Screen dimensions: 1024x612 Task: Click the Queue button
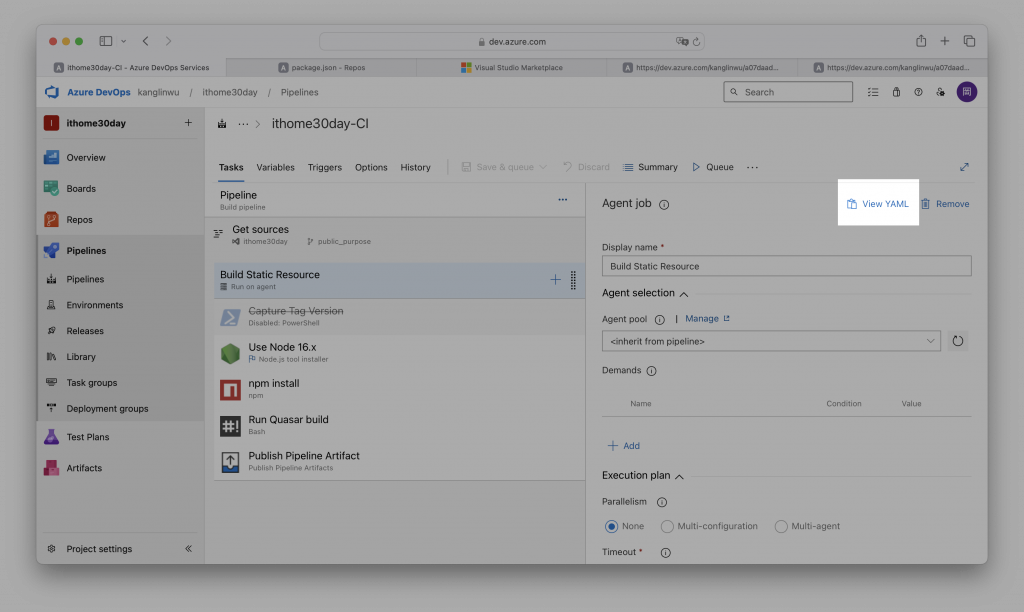[712, 167]
